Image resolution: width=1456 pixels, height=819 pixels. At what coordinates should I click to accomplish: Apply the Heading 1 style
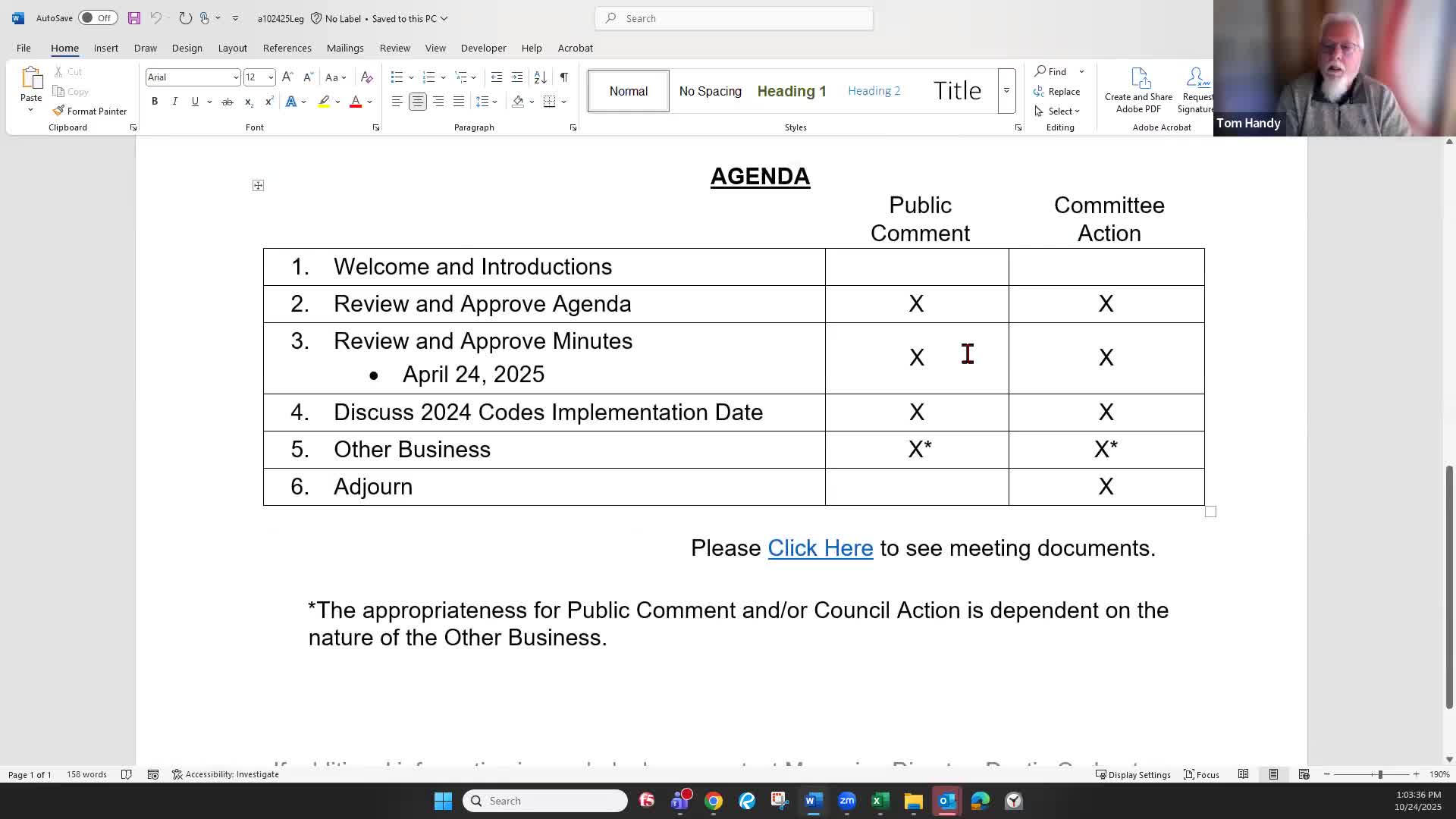(791, 90)
